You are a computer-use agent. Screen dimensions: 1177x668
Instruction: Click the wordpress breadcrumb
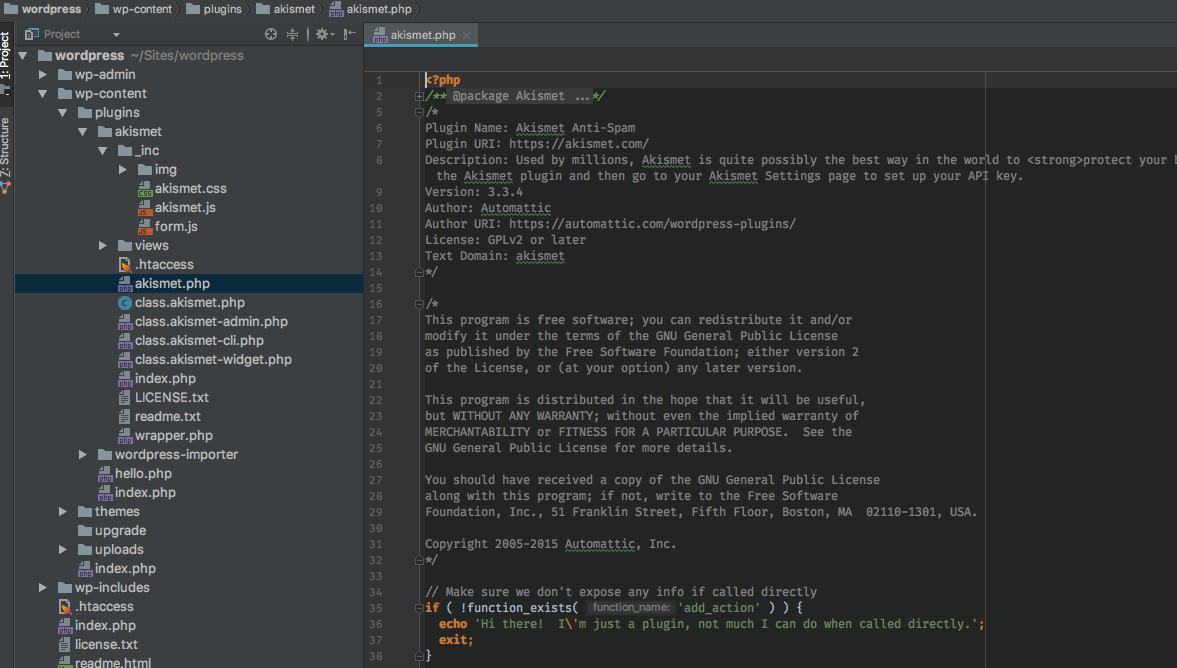click(43, 9)
